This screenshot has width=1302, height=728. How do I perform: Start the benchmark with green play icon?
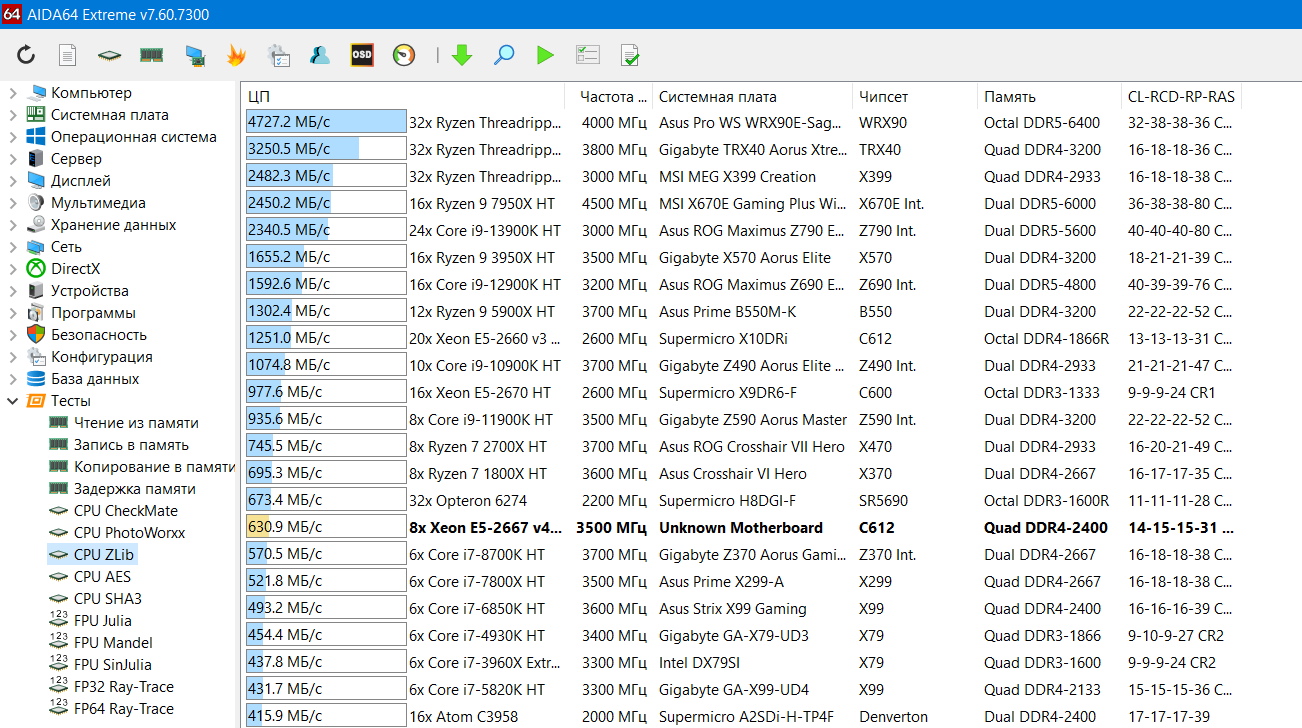545,55
